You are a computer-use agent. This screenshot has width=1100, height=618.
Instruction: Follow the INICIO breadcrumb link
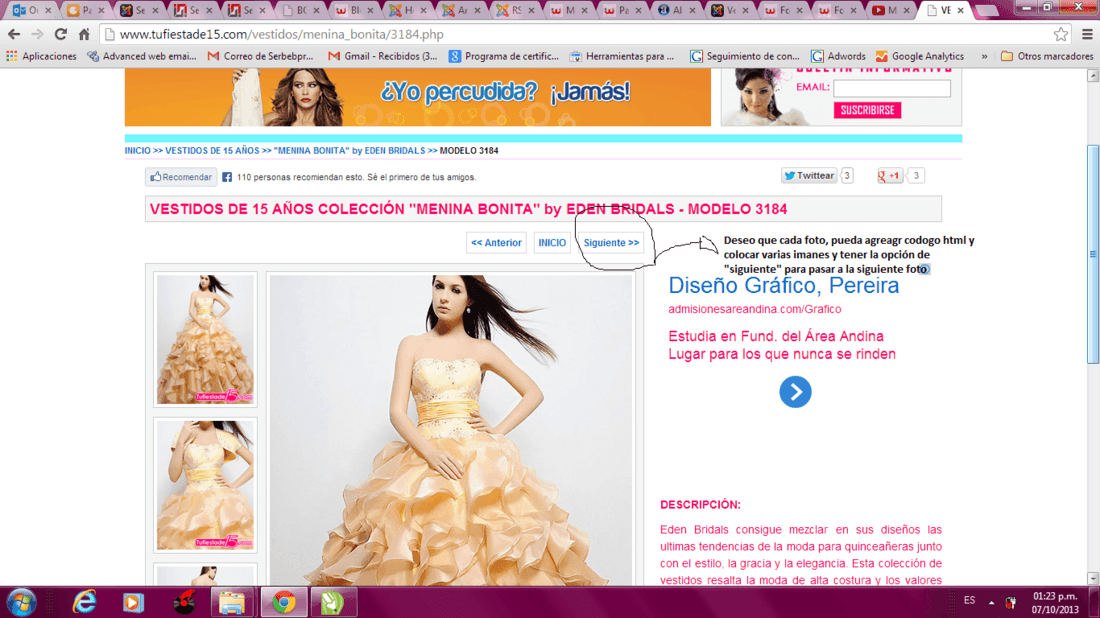coord(138,151)
